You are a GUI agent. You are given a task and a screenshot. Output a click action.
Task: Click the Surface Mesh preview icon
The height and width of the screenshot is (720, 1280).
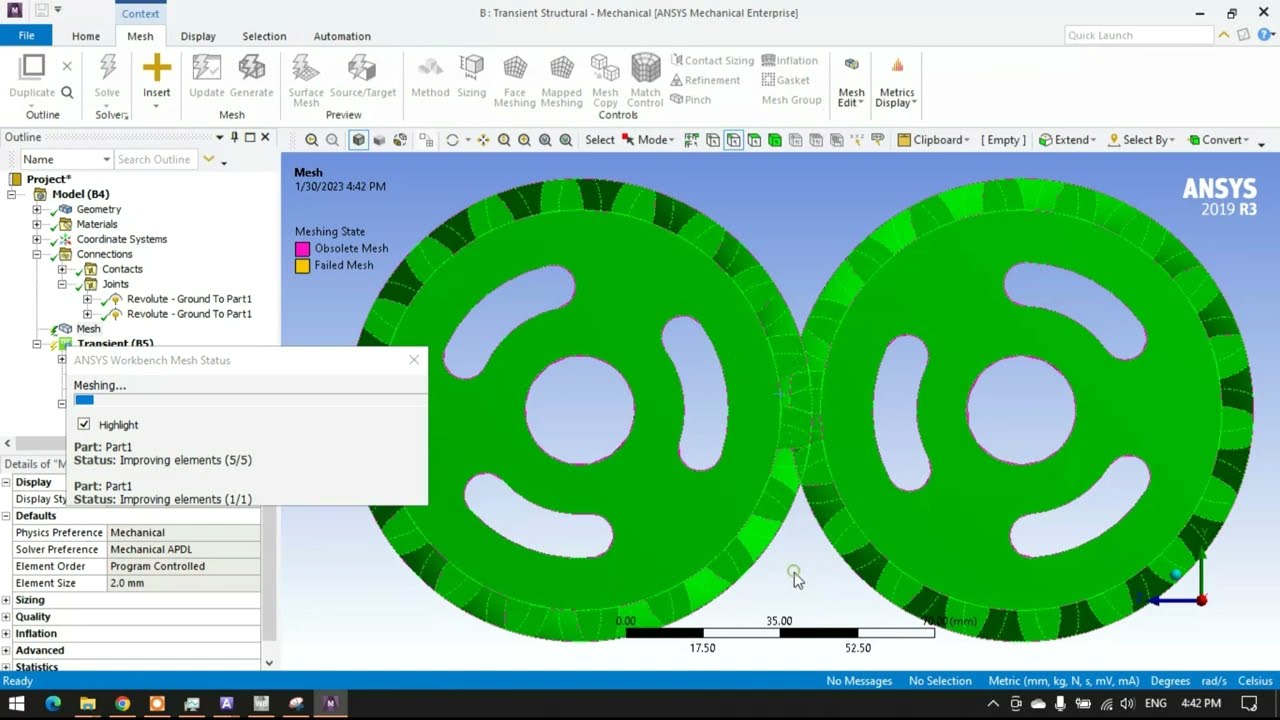(x=306, y=68)
